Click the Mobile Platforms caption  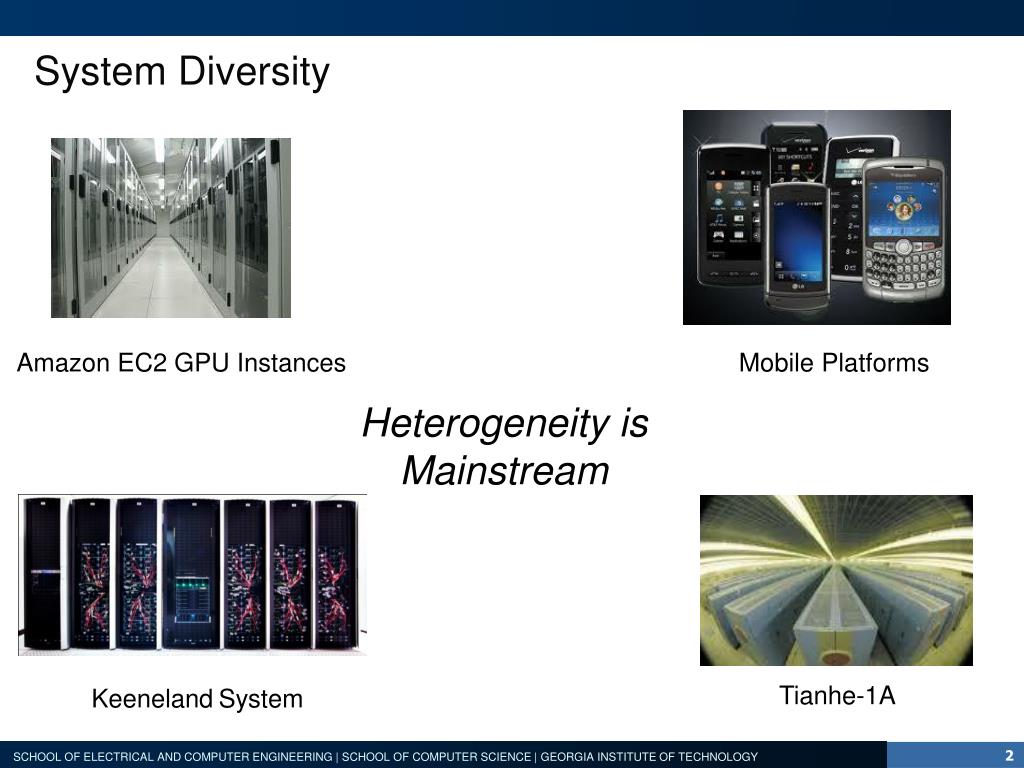pos(833,363)
